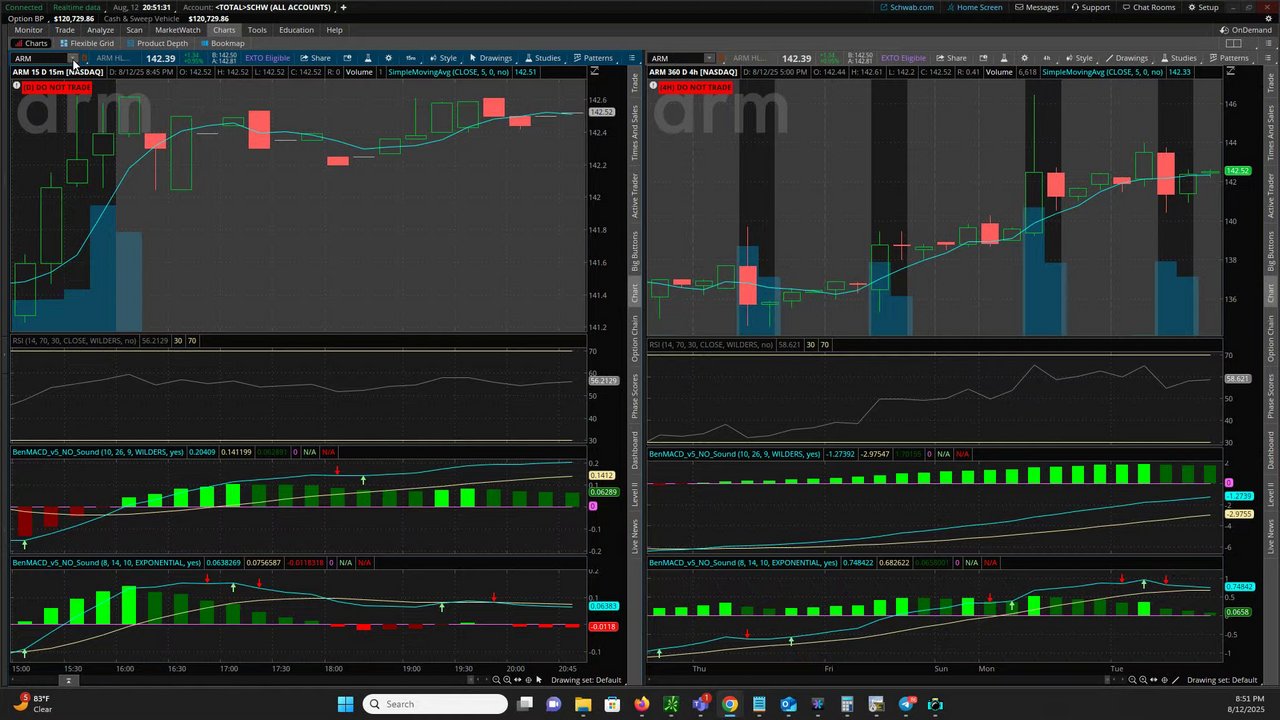Open the 4h timeframe dropdown in right chart
1280x720 pixels.
coord(1047,58)
